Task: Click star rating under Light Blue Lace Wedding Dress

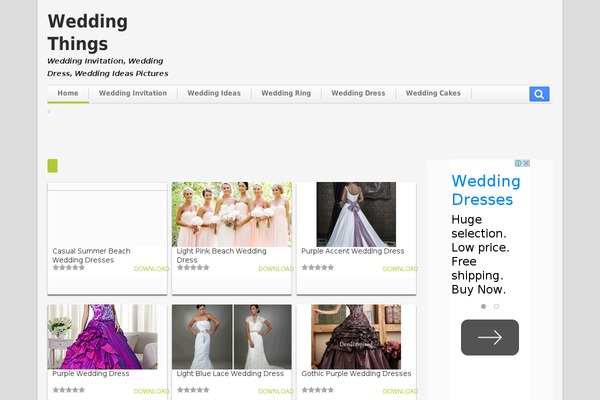Action: click(x=193, y=390)
